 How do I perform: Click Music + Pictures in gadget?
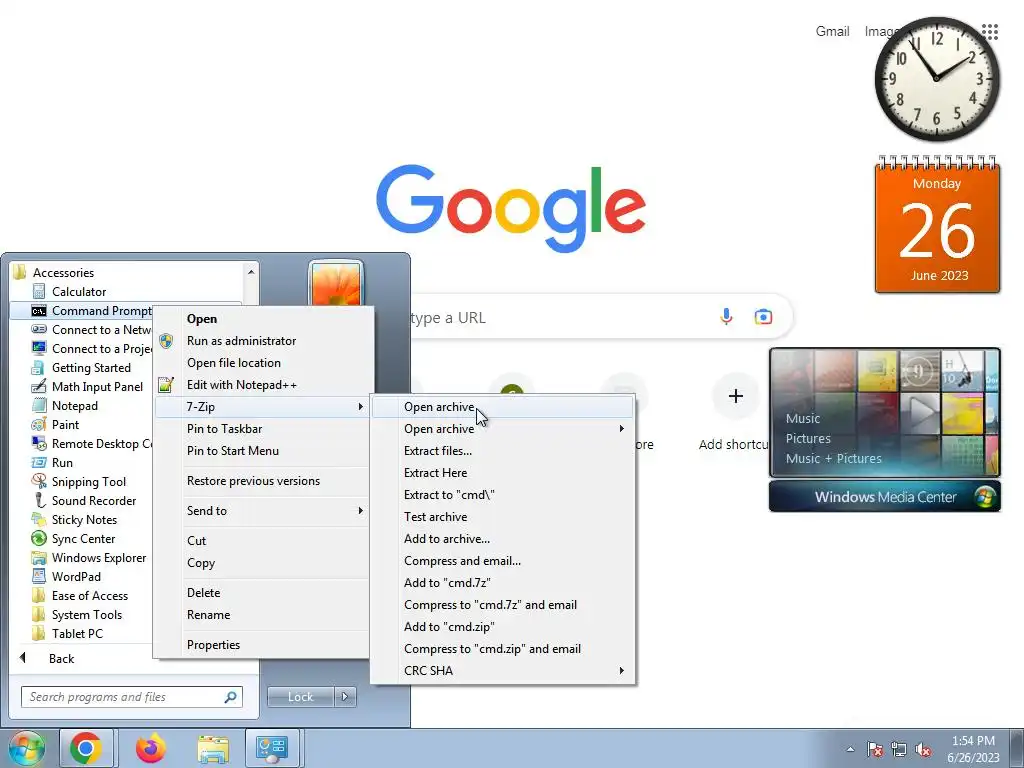click(x=833, y=458)
